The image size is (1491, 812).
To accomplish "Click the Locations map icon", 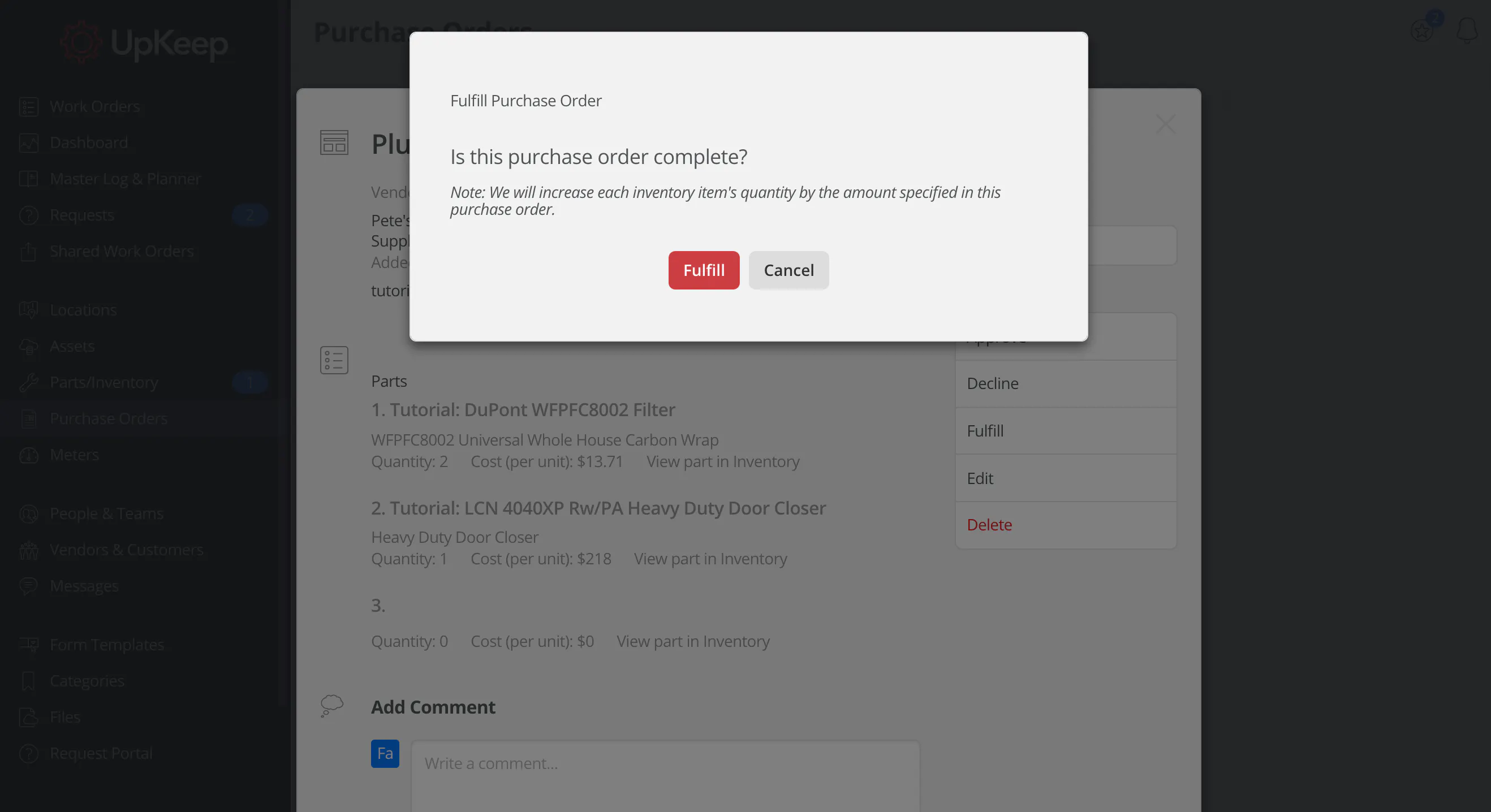I will tap(28, 310).
